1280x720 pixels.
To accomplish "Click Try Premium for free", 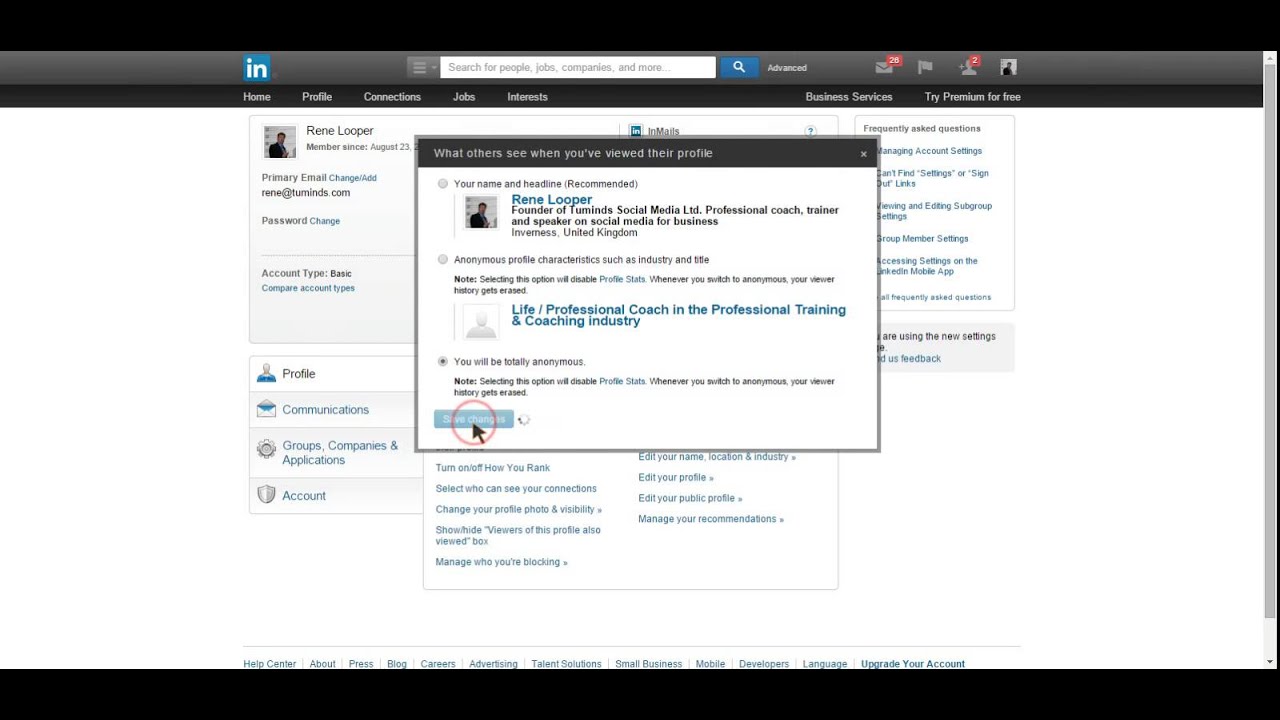I will point(973,97).
